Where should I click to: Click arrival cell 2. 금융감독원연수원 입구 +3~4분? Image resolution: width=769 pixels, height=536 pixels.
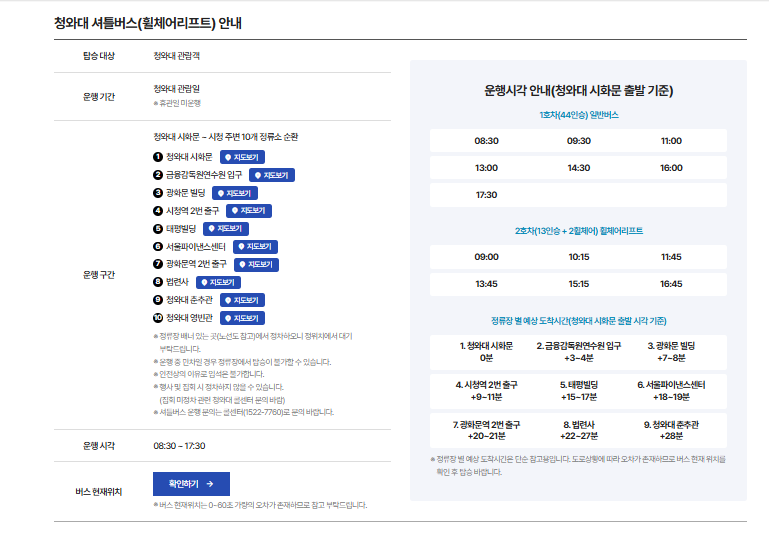[579, 352]
